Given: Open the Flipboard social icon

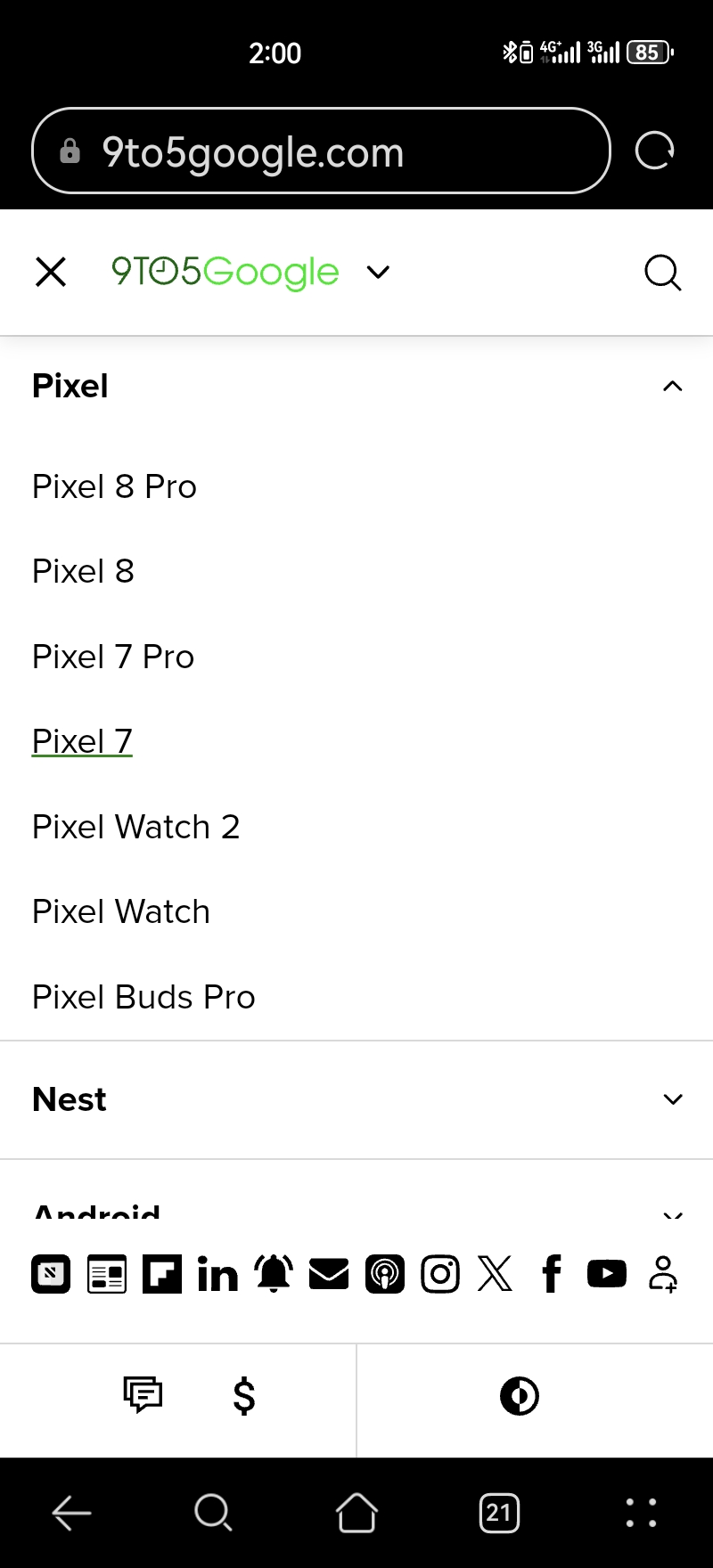Looking at the screenshot, I should (x=162, y=1274).
